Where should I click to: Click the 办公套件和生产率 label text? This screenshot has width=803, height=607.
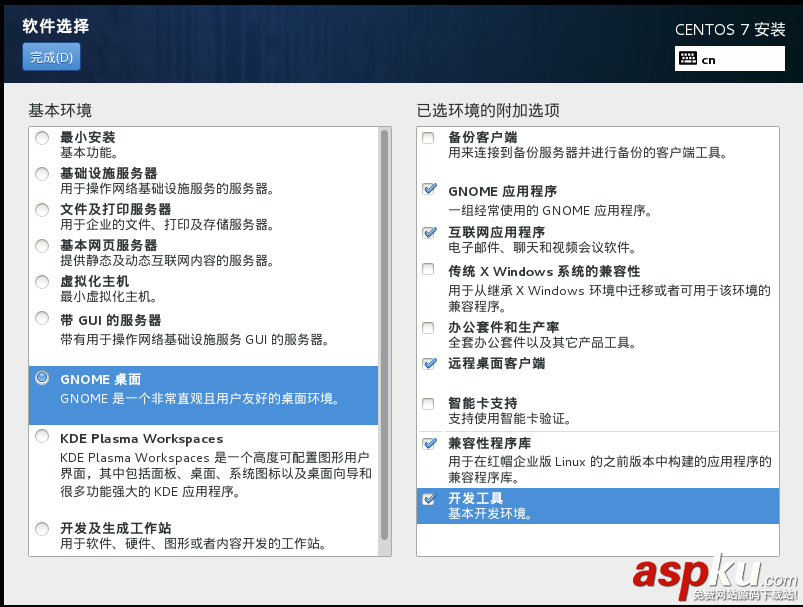[504, 327]
